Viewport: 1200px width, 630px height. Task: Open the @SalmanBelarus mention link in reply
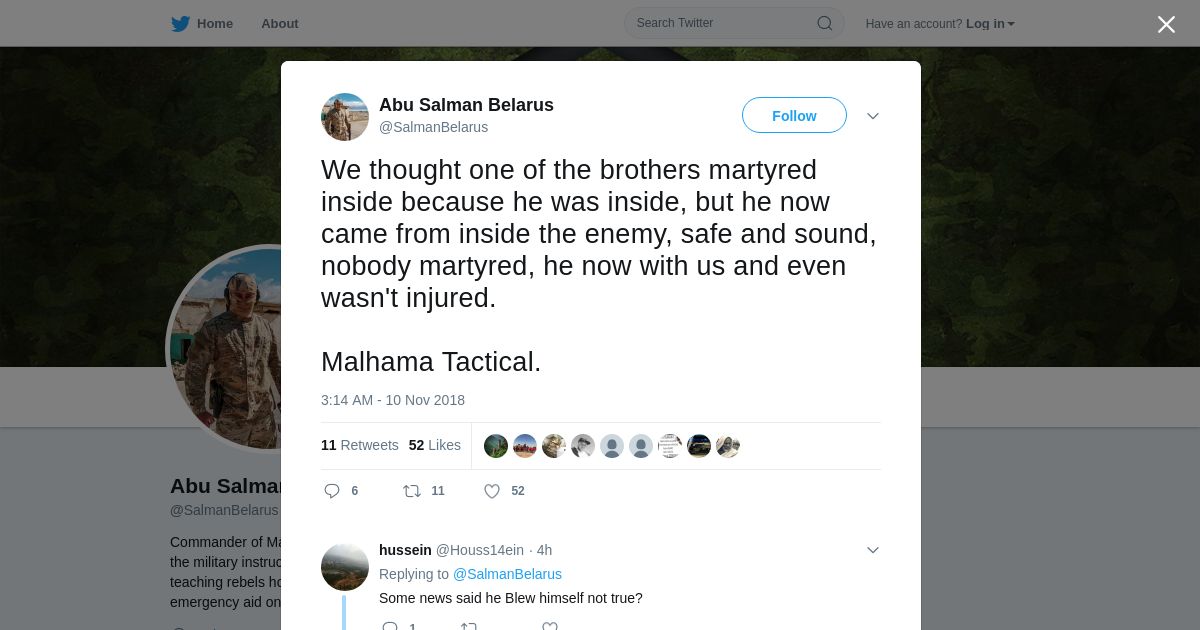[x=507, y=574]
